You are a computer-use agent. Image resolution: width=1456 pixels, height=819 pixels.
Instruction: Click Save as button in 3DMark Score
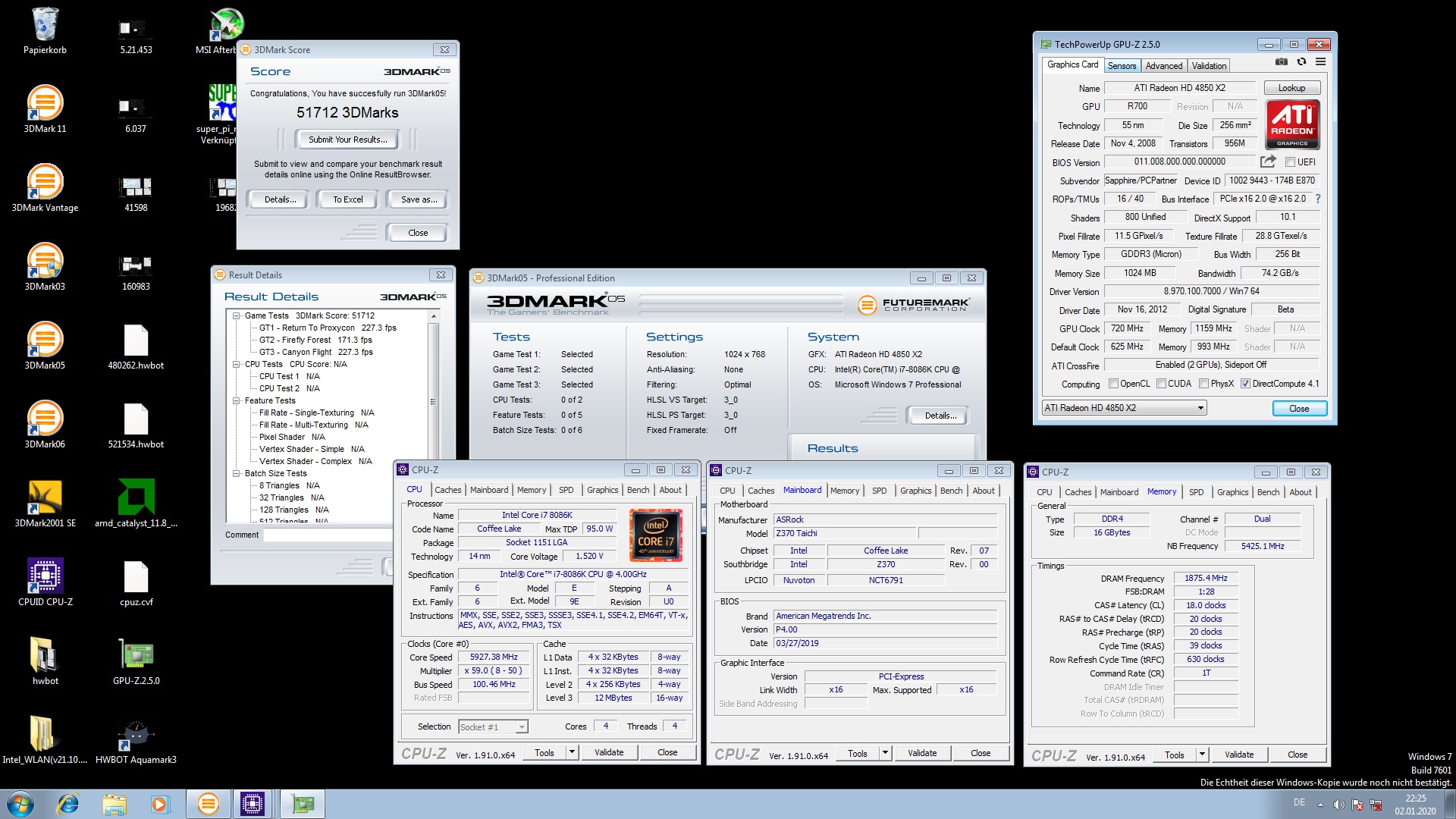pyautogui.click(x=419, y=199)
